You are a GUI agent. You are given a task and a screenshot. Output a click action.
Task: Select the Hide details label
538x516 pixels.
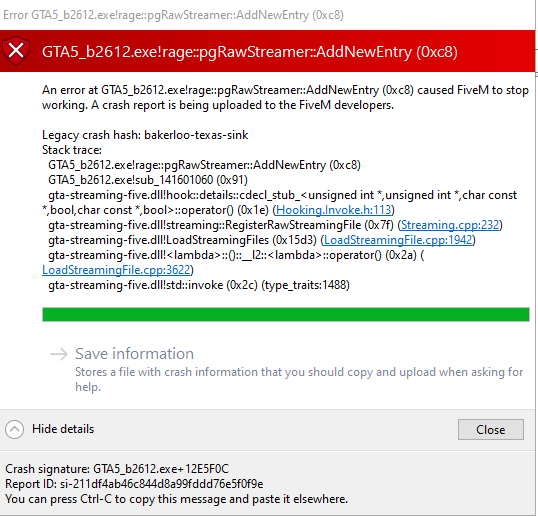pyautogui.click(x=63, y=429)
